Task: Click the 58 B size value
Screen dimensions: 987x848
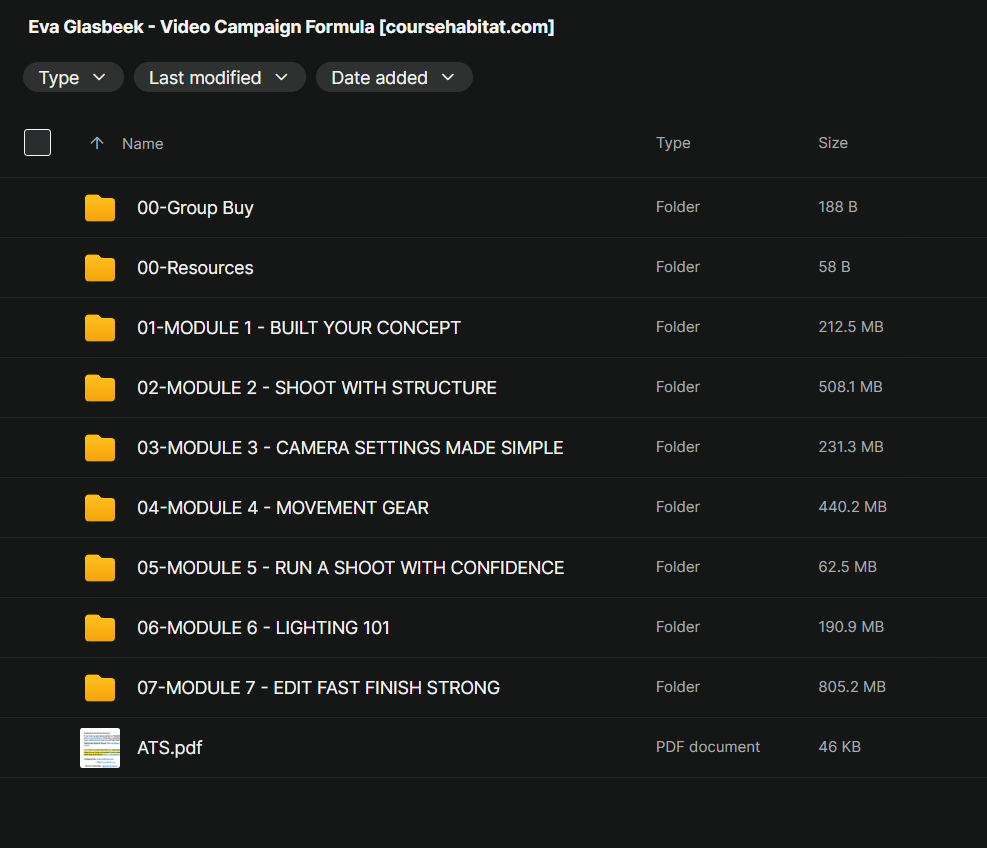Action: coord(834,267)
